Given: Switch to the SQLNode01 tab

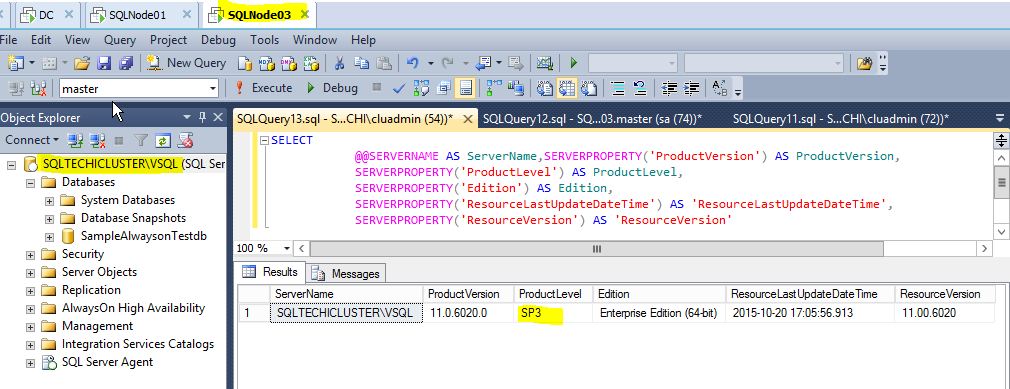Looking at the screenshot, I should pyautogui.click(x=141, y=15).
